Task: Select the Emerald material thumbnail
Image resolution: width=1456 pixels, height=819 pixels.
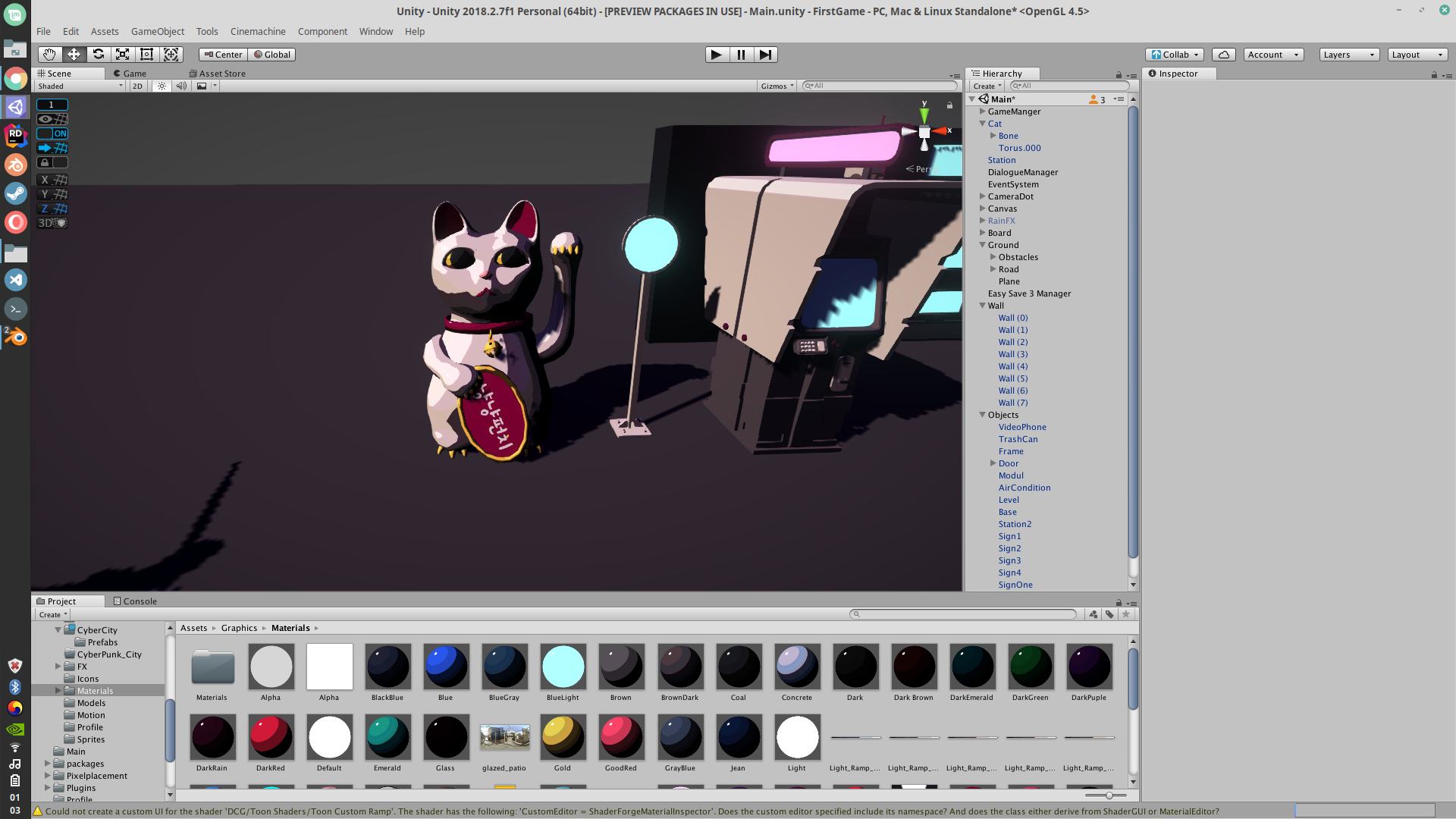Action: click(x=388, y=737)
